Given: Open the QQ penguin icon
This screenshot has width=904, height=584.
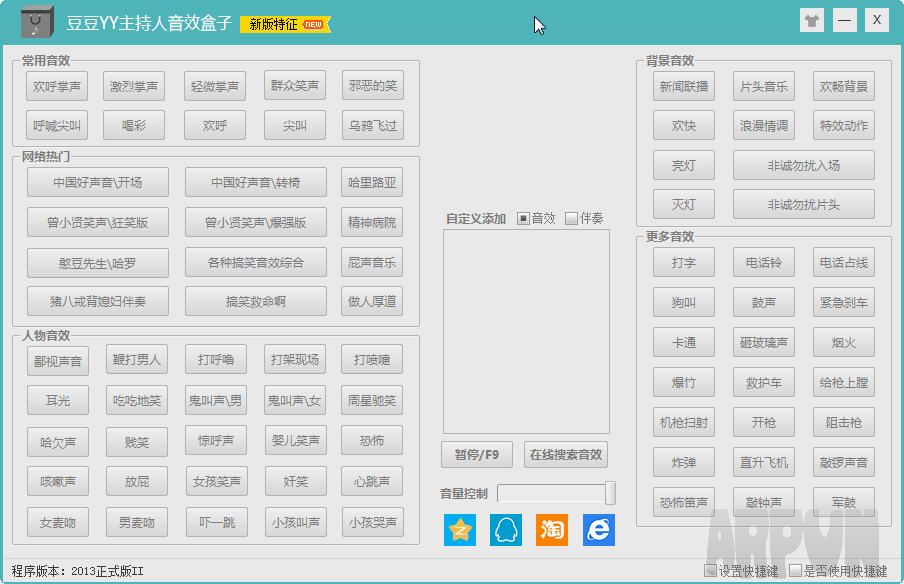Looking at the screenshot, I should tap(505, 529).
